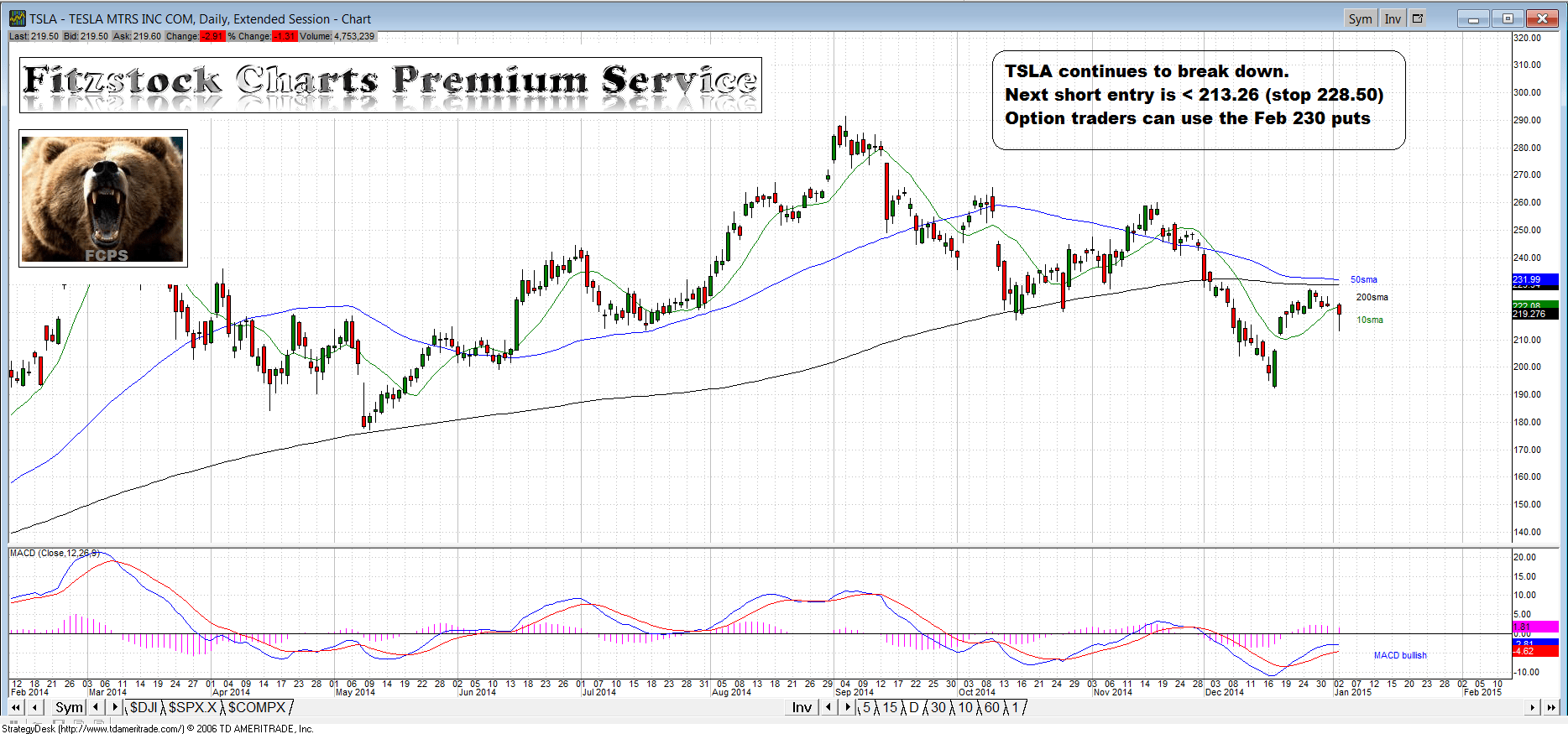Click the roaring bear FCPS image
Viewport: 1568px width, 734px height.
pyautogui.click(x=102, y=199)
